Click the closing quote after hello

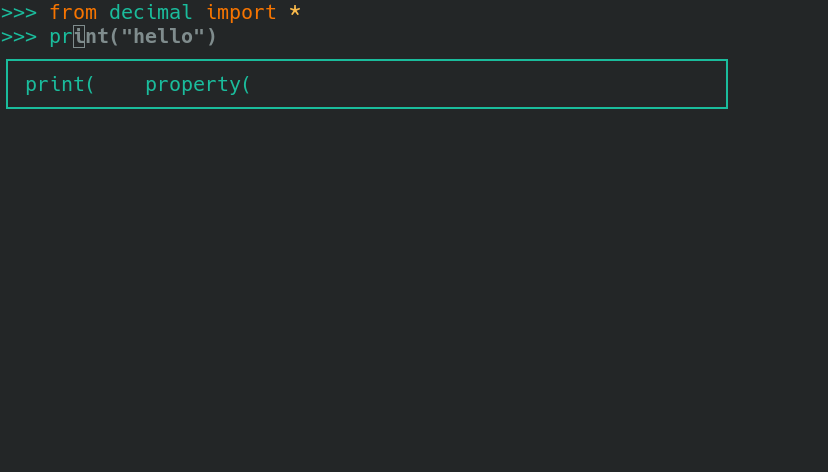tap(199, 37)
